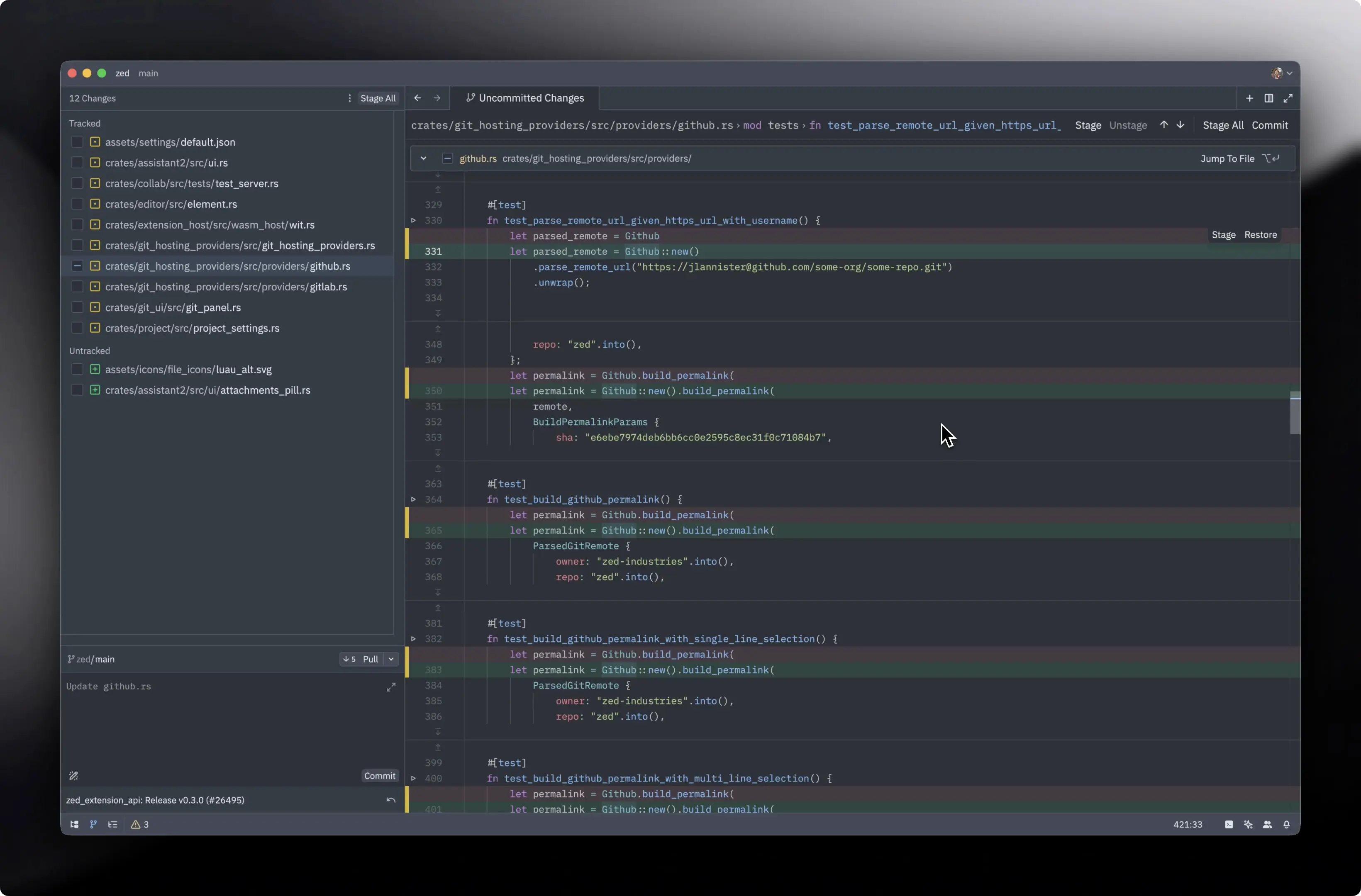Image resolution: width=1361 pixels, height=896 pixels.
Task: Open the project panel status bar icon
Action: (x=74, y=824)
